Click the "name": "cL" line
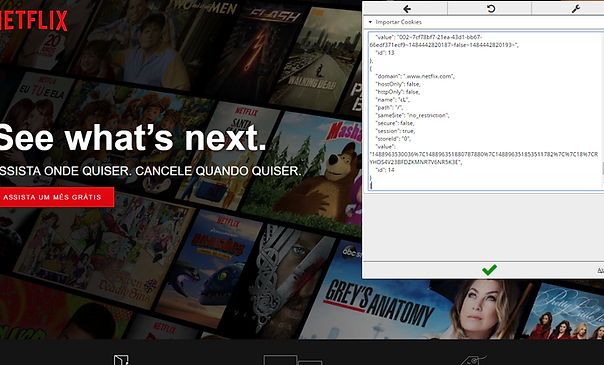This screenshot has width=604, height=365. tap(393, 100)
